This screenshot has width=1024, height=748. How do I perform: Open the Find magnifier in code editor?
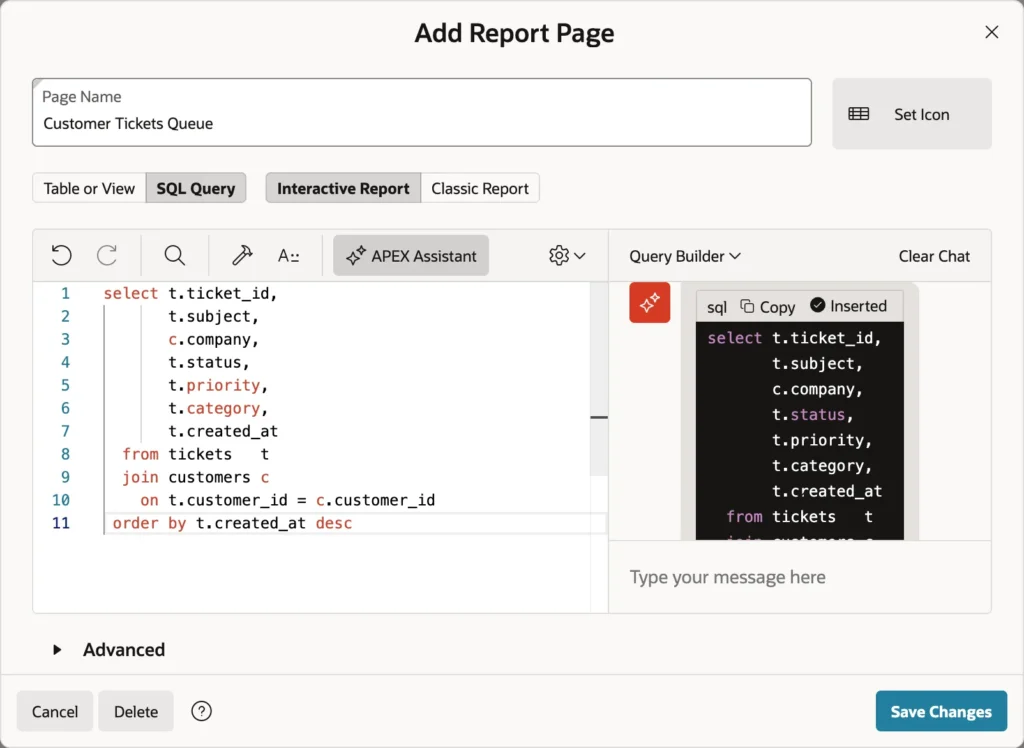pyautogui.click(x=174, y=255)
